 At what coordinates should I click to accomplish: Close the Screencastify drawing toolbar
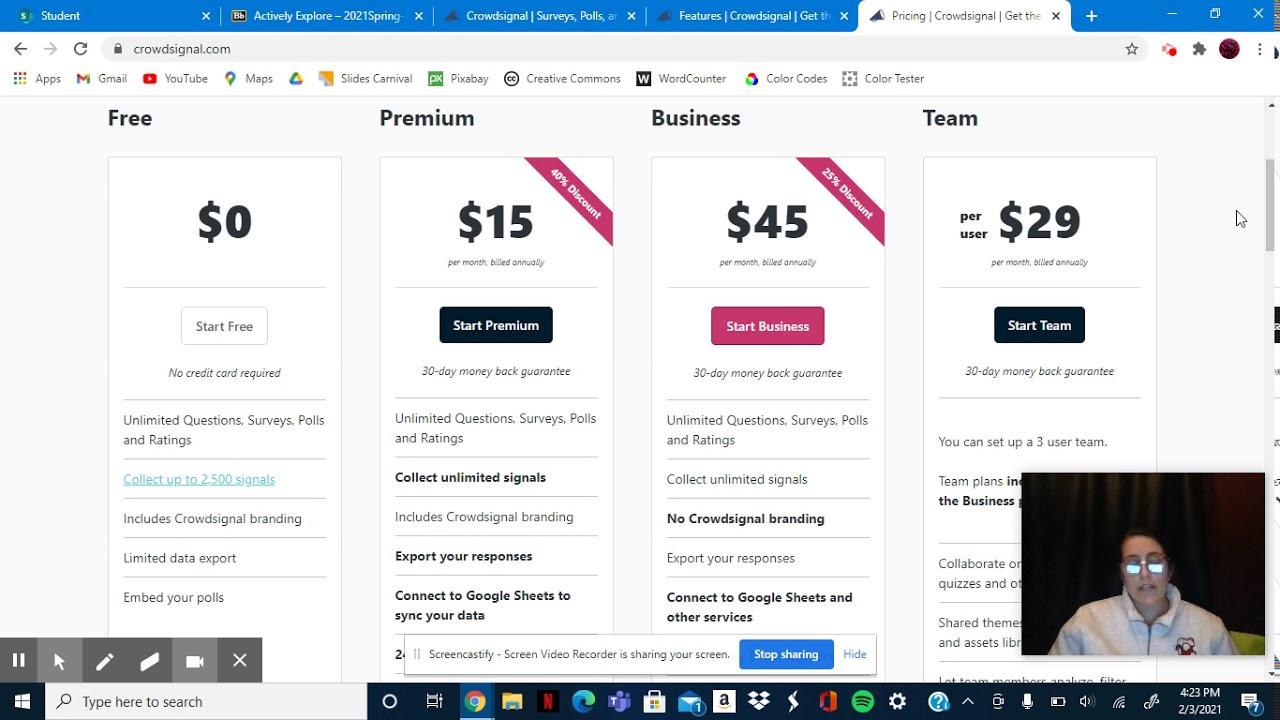(x=240, y=660)
